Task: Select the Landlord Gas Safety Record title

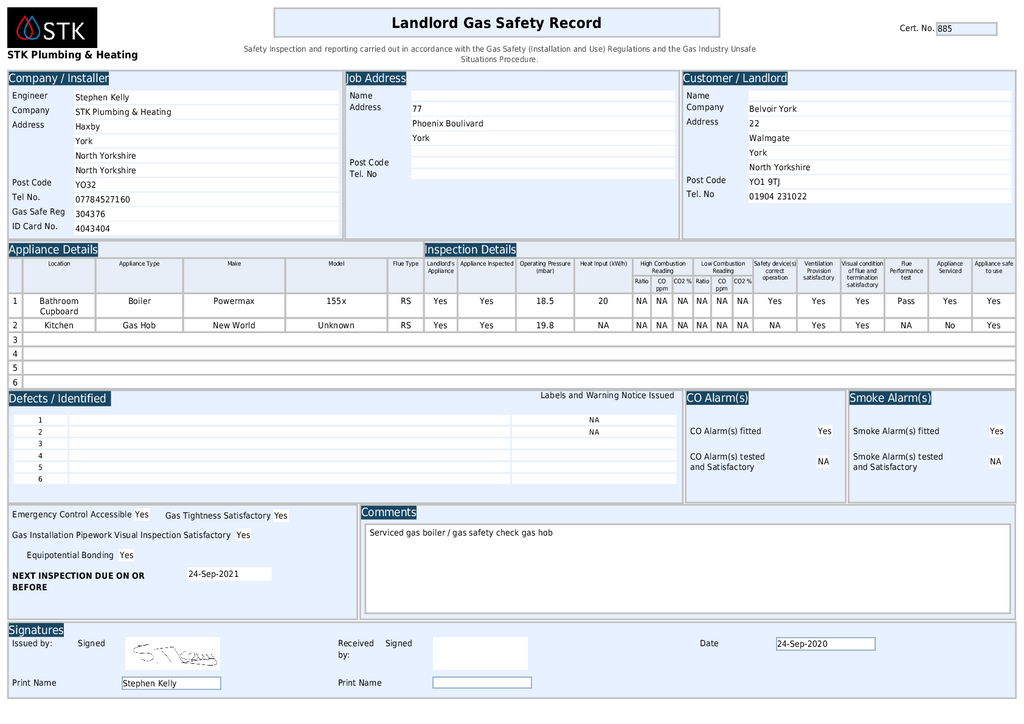Action: tap(496, 23)
